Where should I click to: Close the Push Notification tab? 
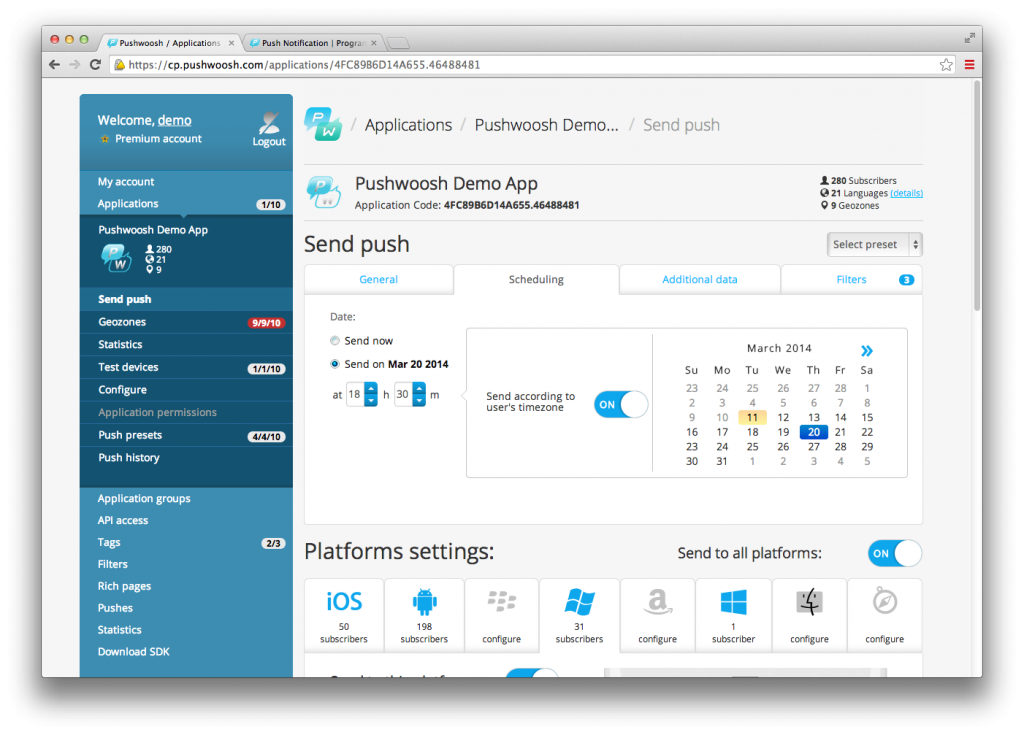coord(374,43)
